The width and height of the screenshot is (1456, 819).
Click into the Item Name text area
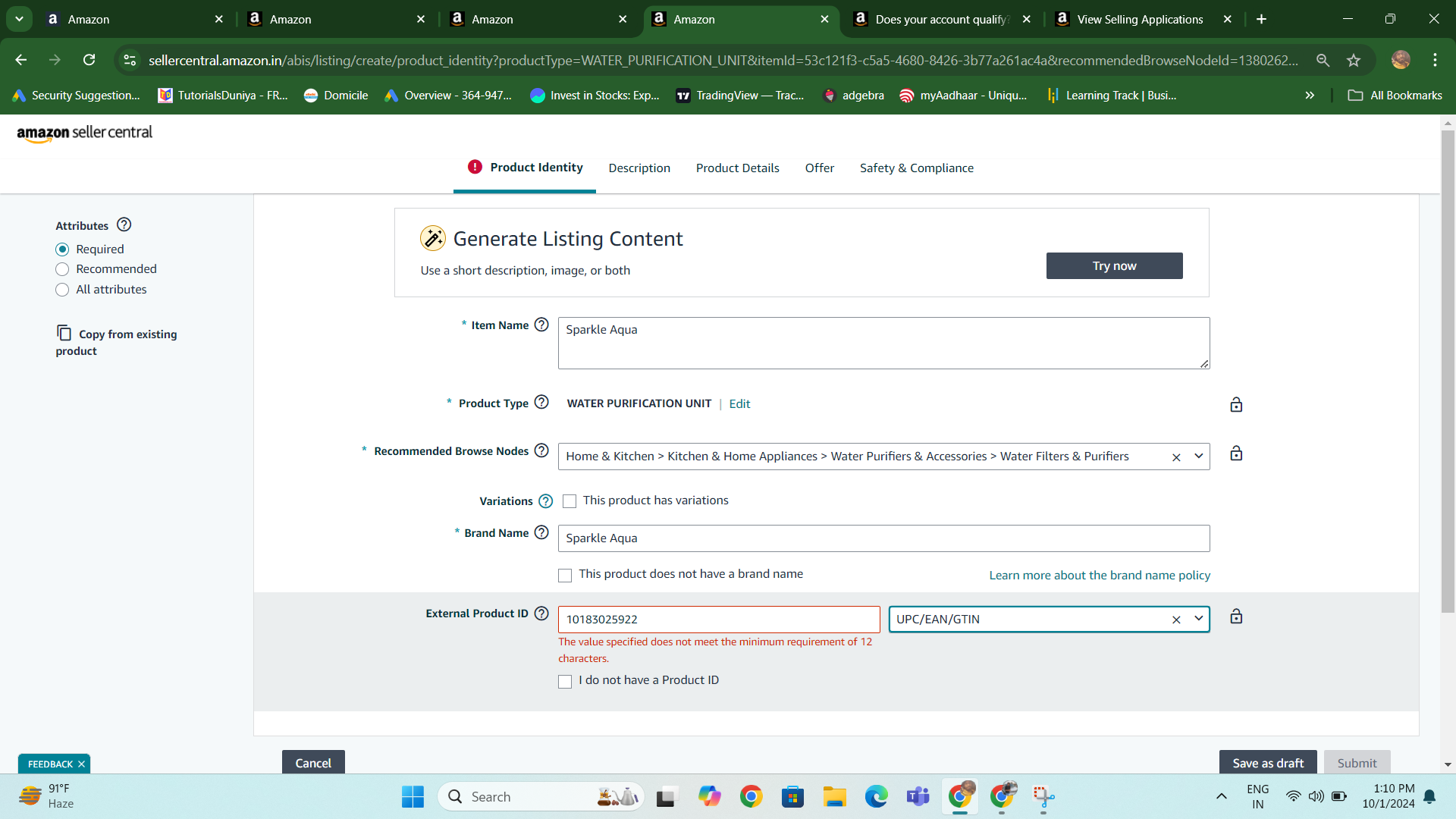pyautogui.click(x=883, y=343)
